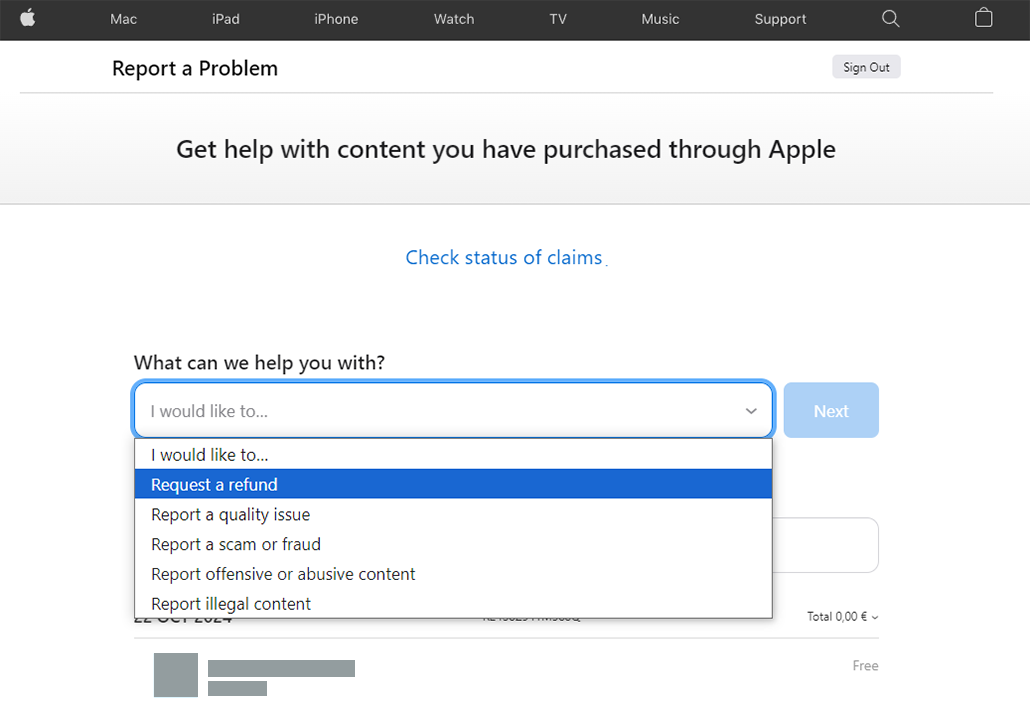Choose 'Report illegal content' option
This screenshot has height=714, width=1030.
pyautogui.click(x=453, y=604)
